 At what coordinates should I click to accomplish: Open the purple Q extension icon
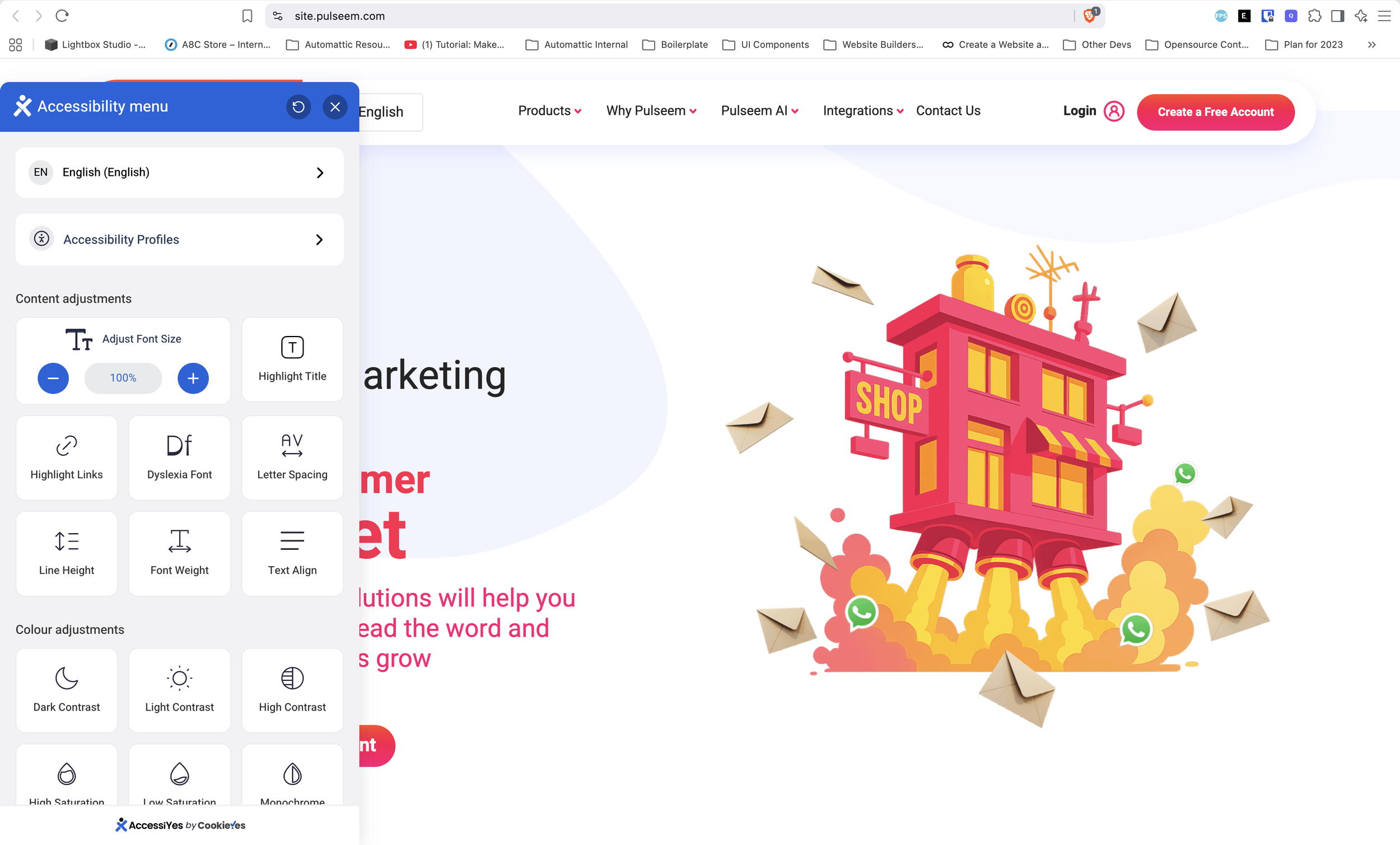coord(1291,16)
